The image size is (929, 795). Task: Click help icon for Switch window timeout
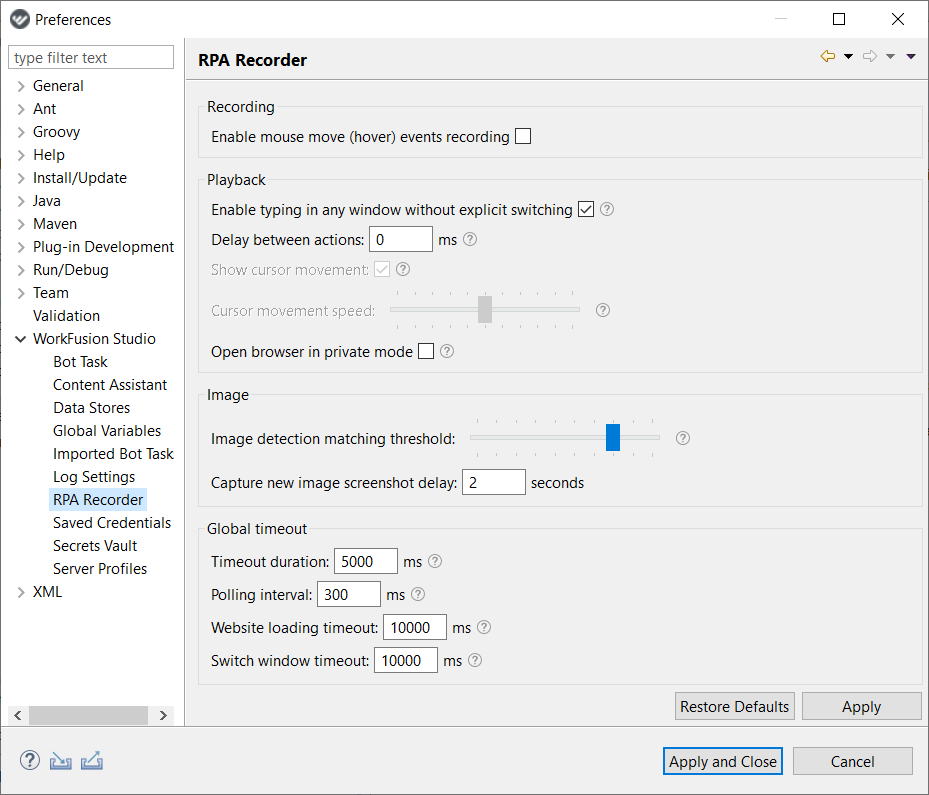pyautogui.click(x=475, y=660)
